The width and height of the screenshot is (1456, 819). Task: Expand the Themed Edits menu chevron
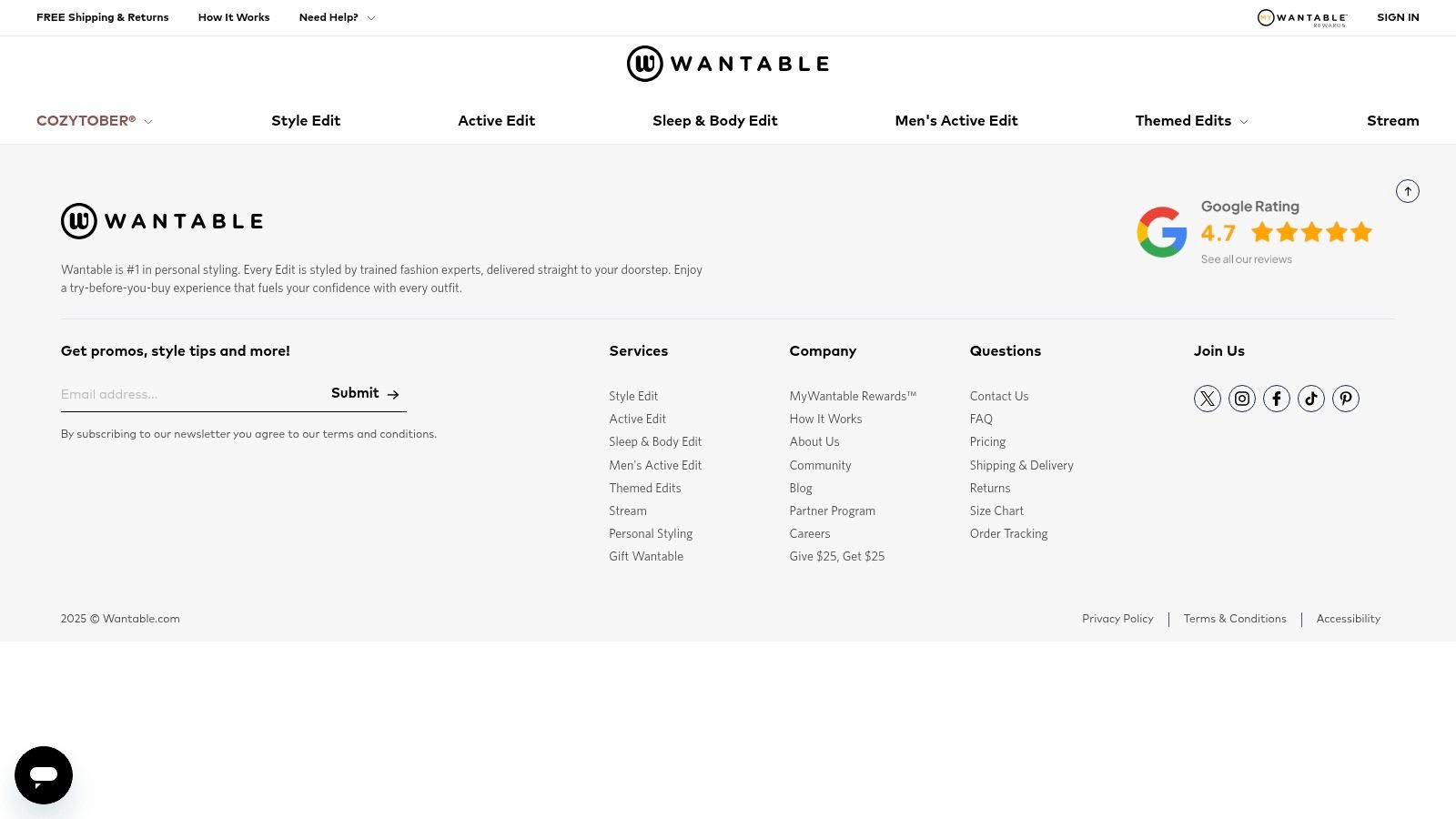click(1243, 121)
